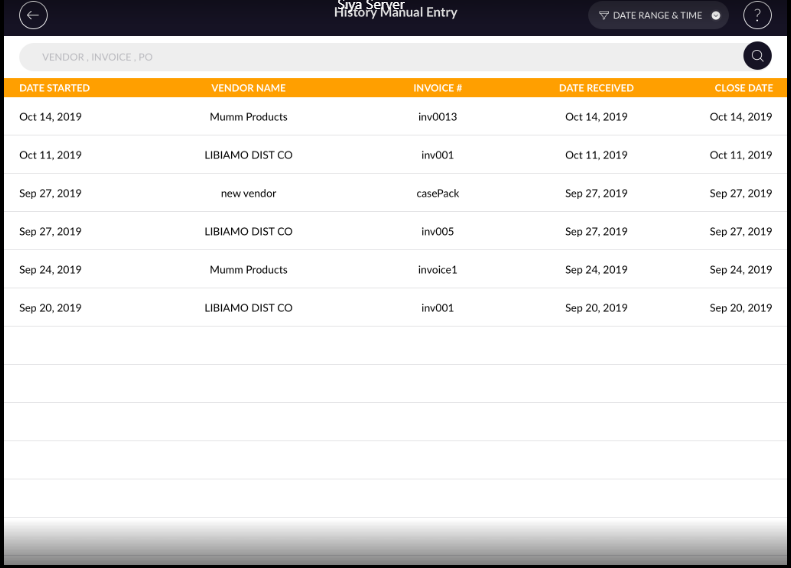791x568 pixels.
Task: Open the invoice1 entry from Mumm Products
Action: point(437,270)
